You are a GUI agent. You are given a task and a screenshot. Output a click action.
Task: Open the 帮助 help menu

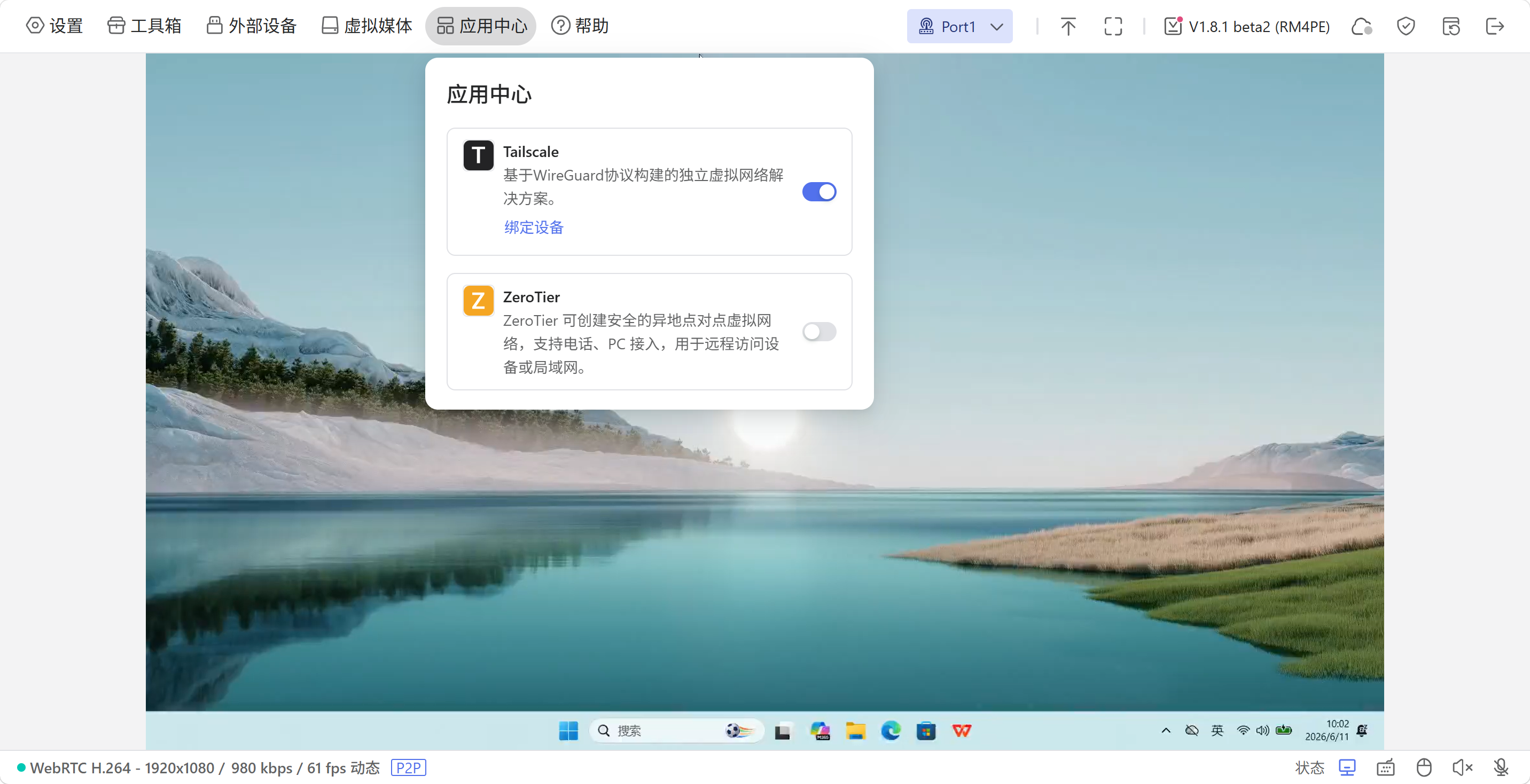[580, 26]
